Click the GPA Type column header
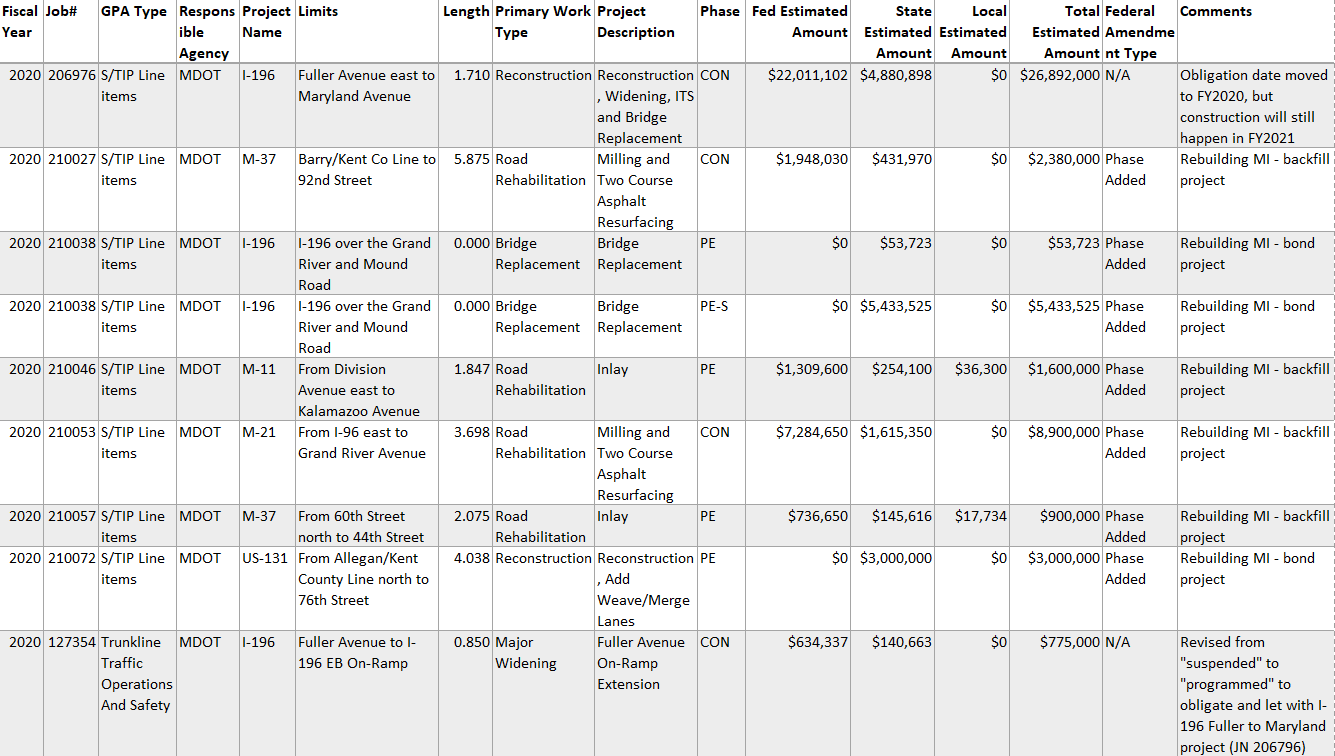1335x756 pixels. 137,32
